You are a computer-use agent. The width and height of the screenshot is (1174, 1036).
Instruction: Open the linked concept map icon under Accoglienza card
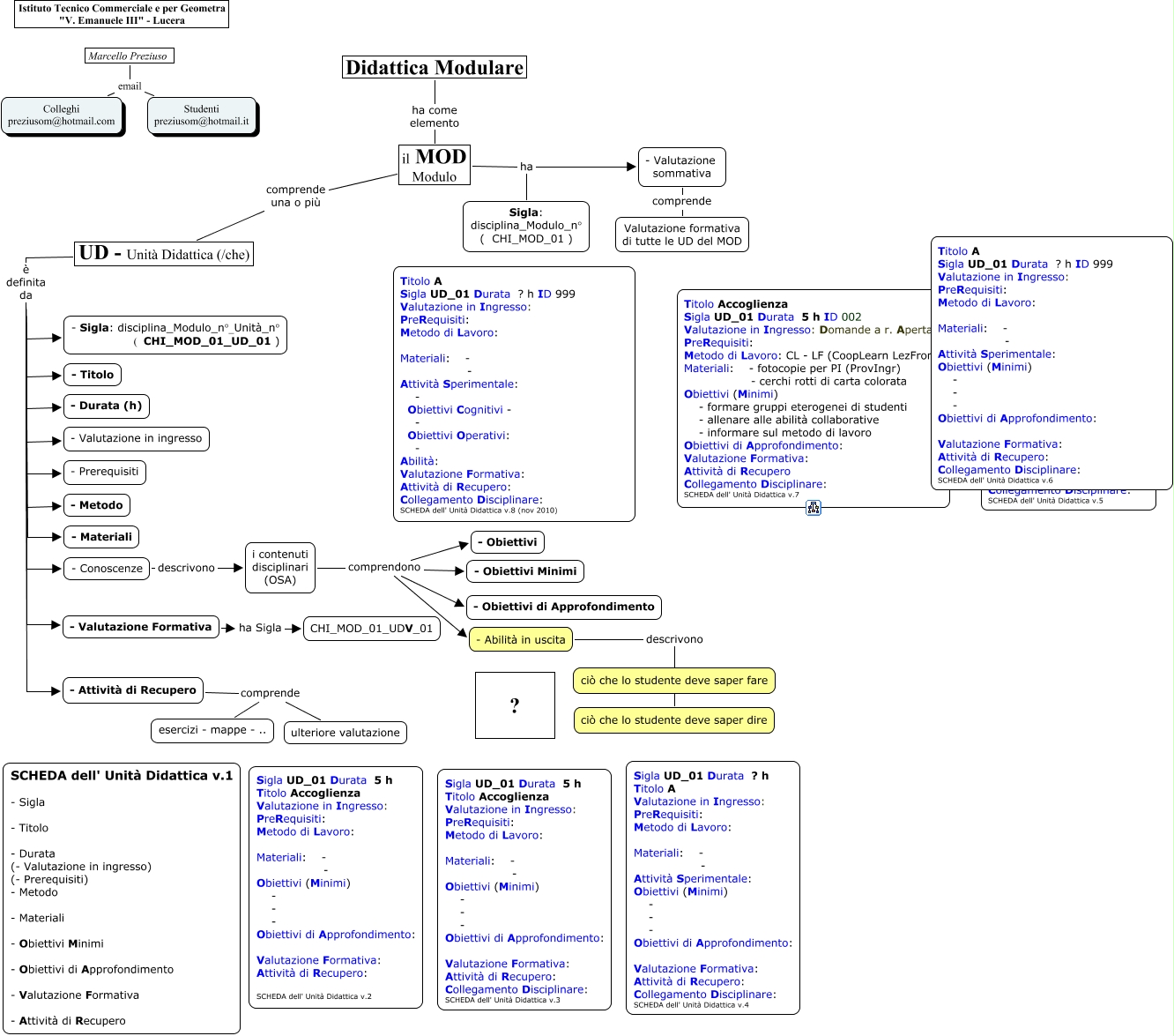(814, 508)
